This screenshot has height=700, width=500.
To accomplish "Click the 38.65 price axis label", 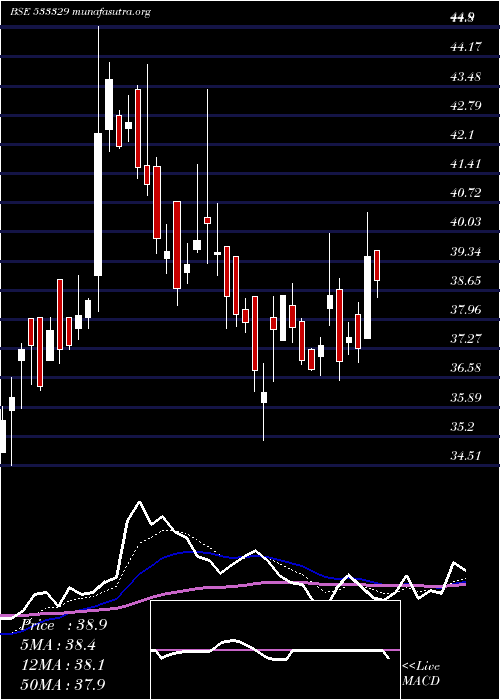I will click(466, 280).
